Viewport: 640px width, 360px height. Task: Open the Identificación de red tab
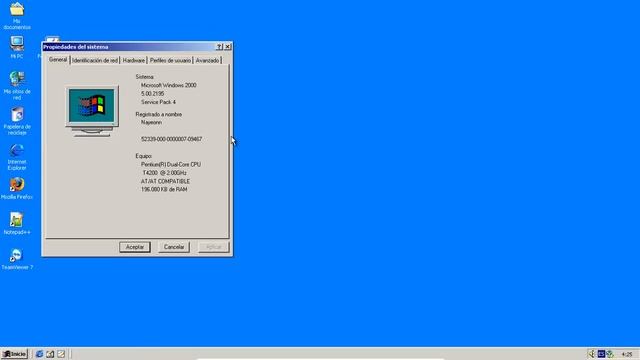pos(95,60)
